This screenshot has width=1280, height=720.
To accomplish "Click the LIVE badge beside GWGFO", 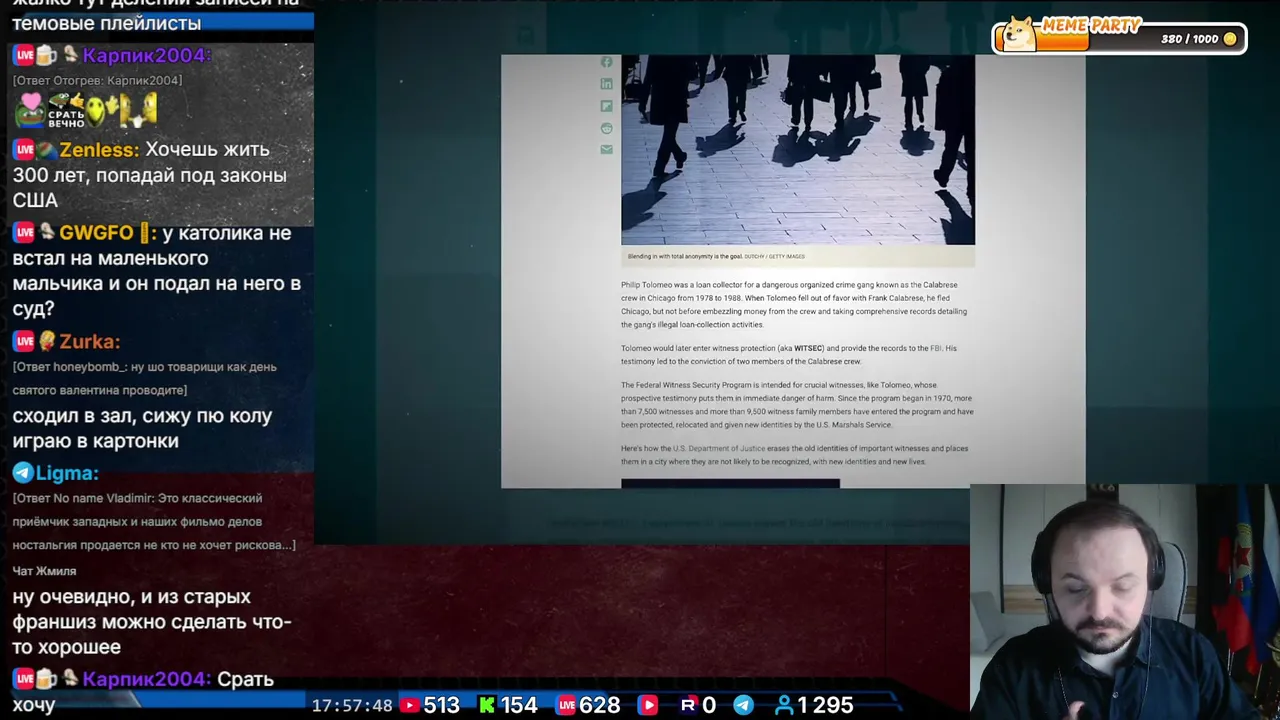I will (x=24, y=233).
